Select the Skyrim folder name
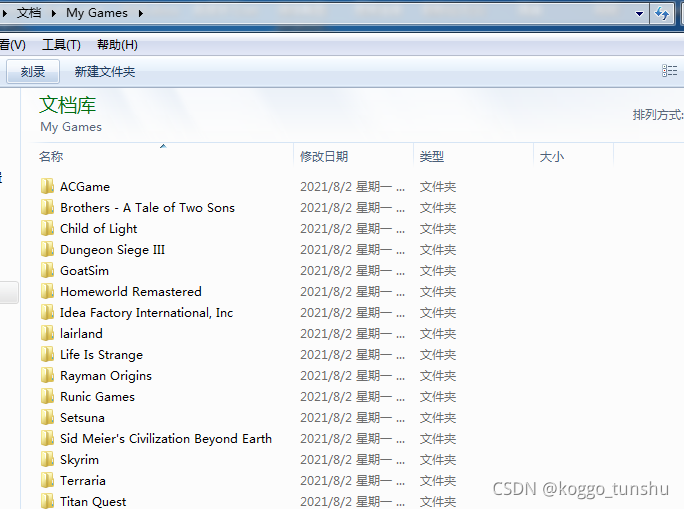Image resolution: width=684 pixels, height=509 pixels. coord(79,460)
